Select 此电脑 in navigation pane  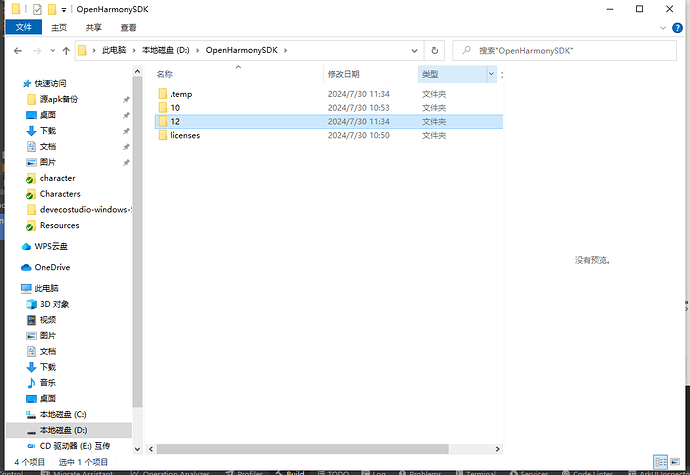pyautogui.click(x=46, y=288)
